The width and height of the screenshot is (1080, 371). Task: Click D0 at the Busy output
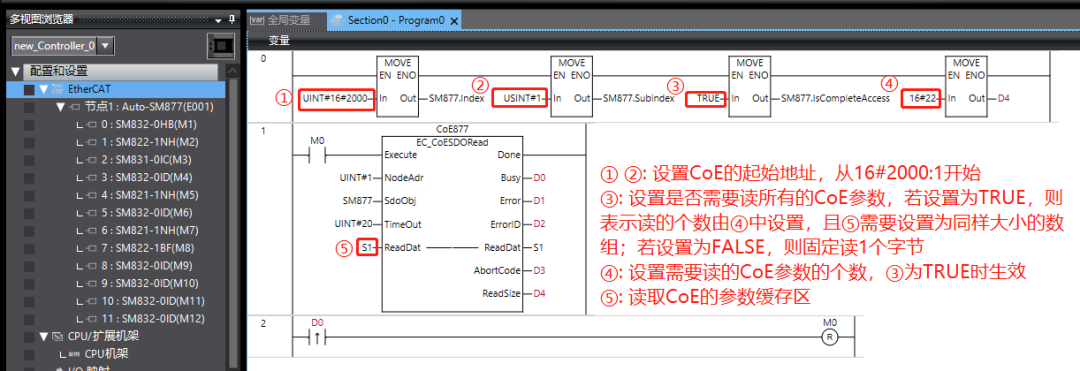pyautogui.click(x=539, y=178)
